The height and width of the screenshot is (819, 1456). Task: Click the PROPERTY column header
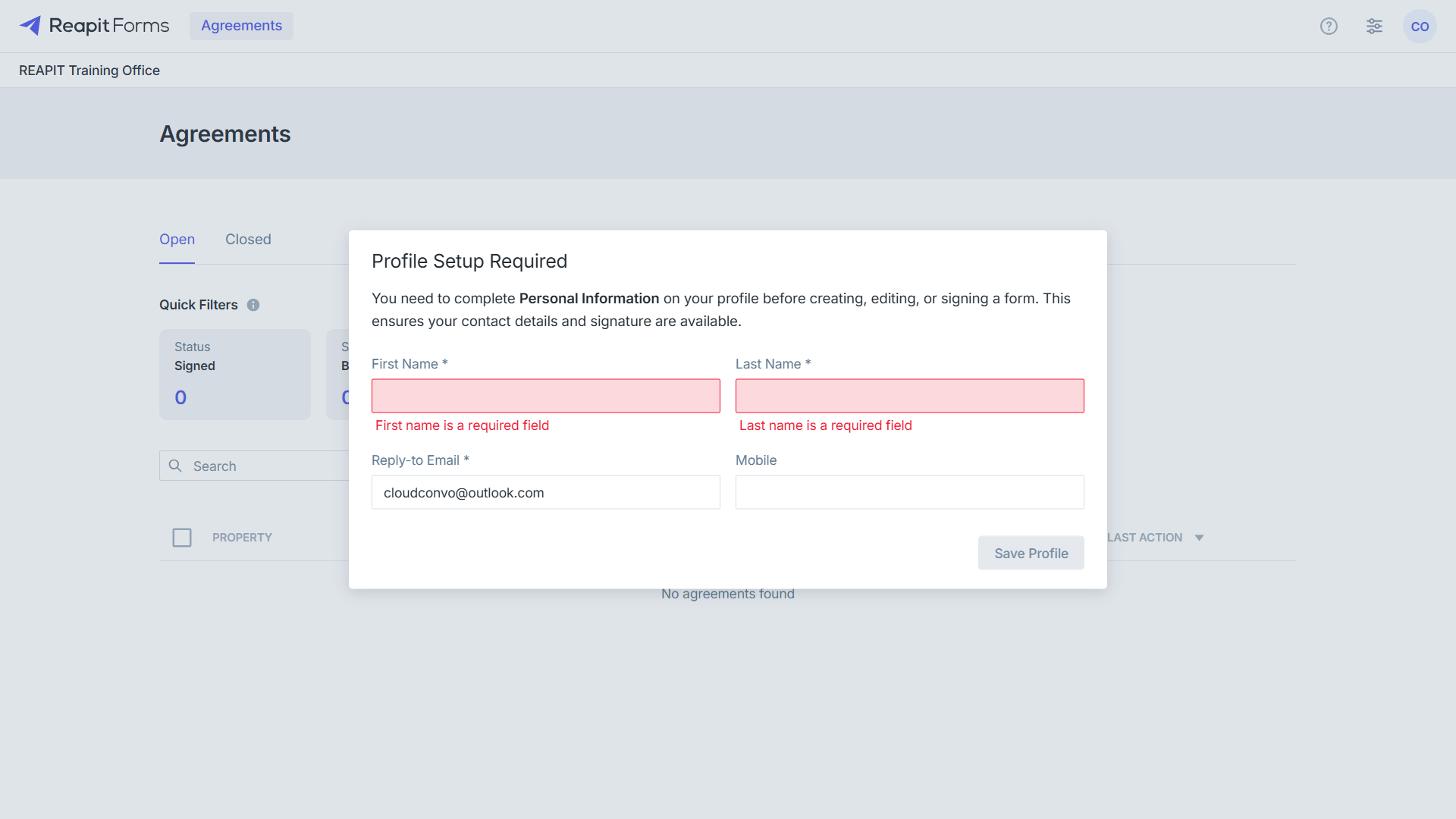tap(242, 538)
